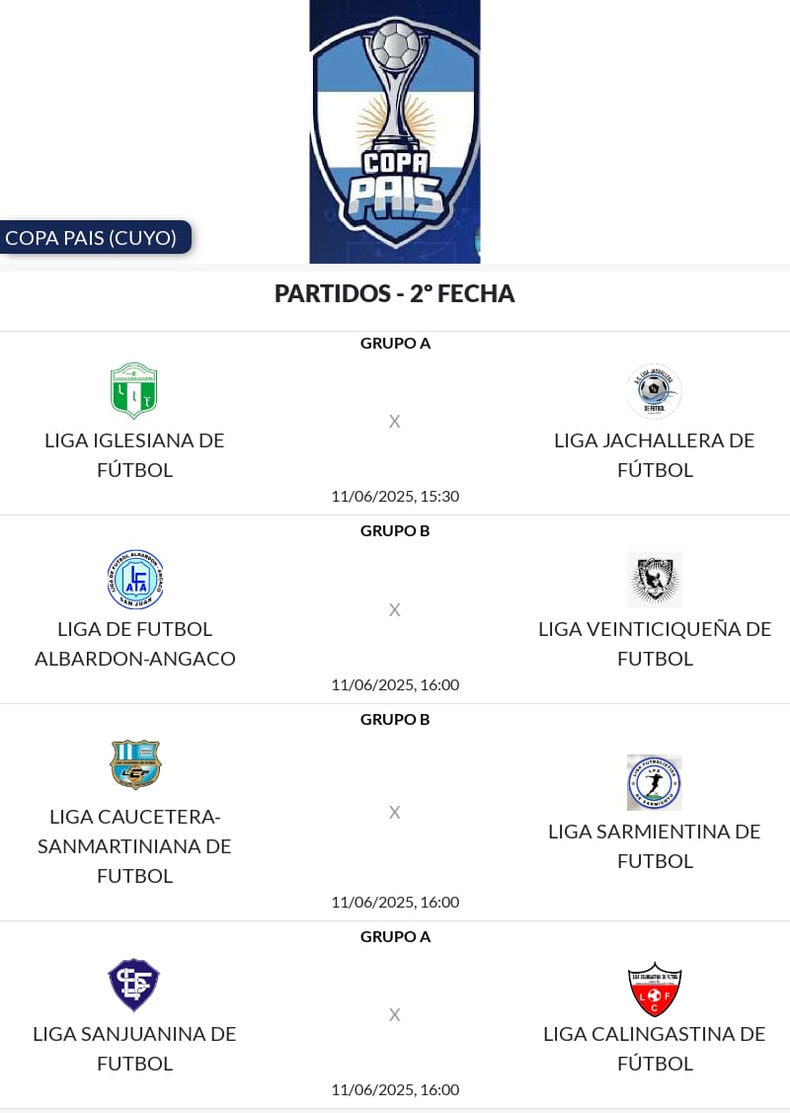The width and height of the screenshot is (790, 1113).
Task: Click the COPA PAIS (CUYO) label button
Action: tap(95, 237)
